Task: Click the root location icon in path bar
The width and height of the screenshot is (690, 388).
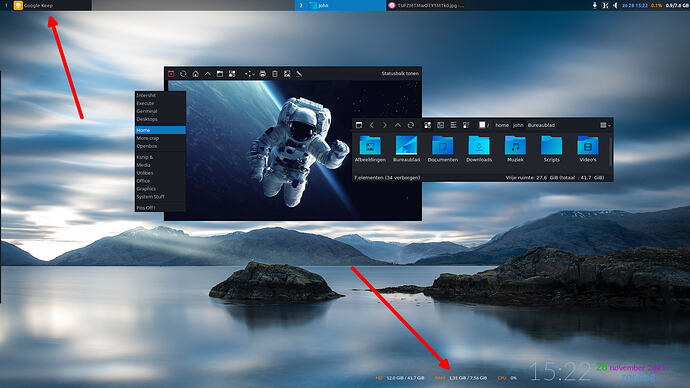Action: click(482, 125)
